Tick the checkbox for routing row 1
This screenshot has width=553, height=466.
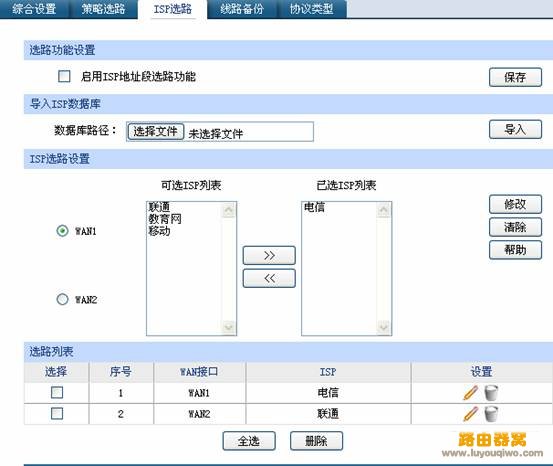tap(57, 392)
